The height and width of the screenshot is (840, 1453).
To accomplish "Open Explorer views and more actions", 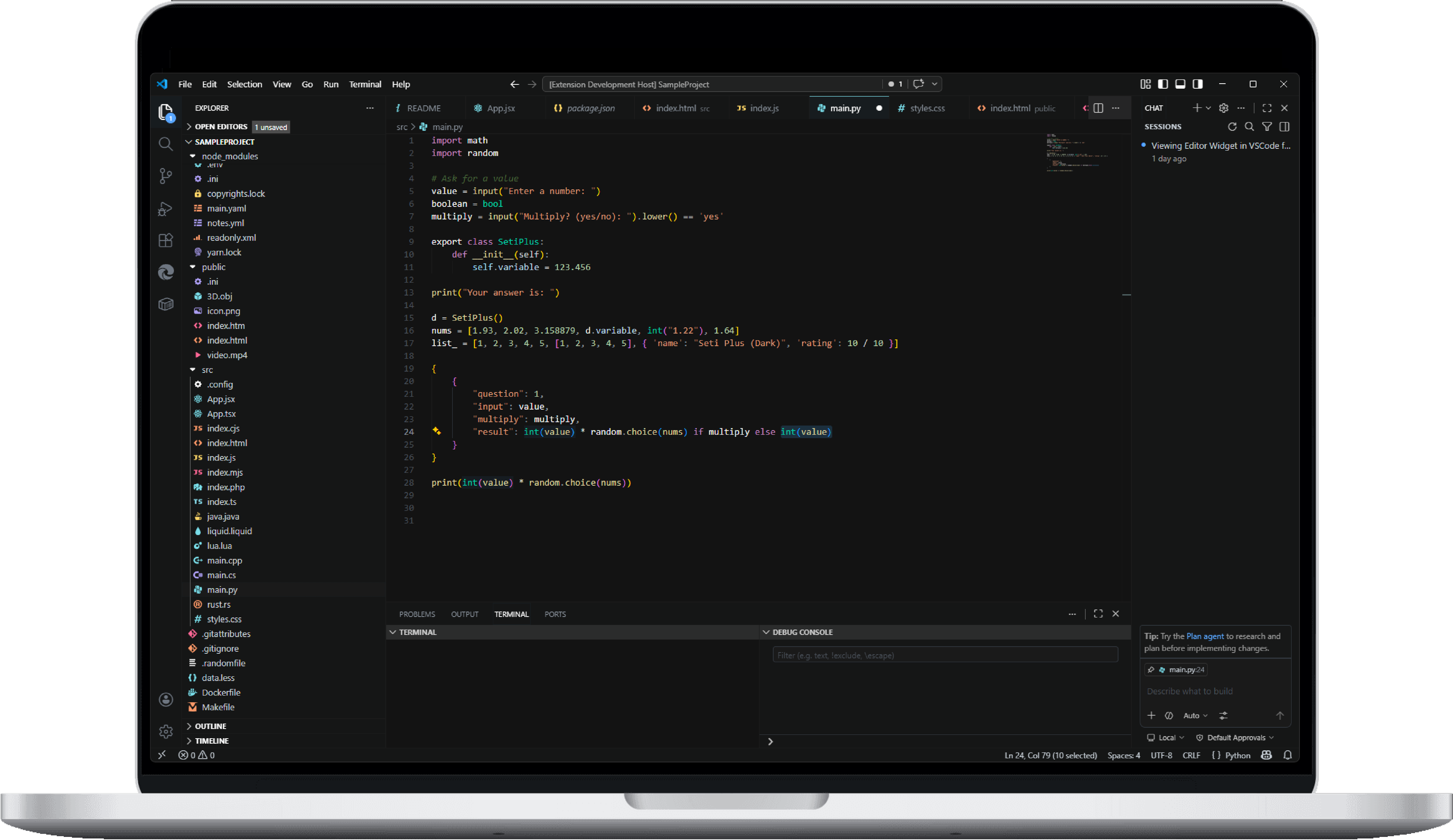I will pyautogui.click(x=369, y=108).
